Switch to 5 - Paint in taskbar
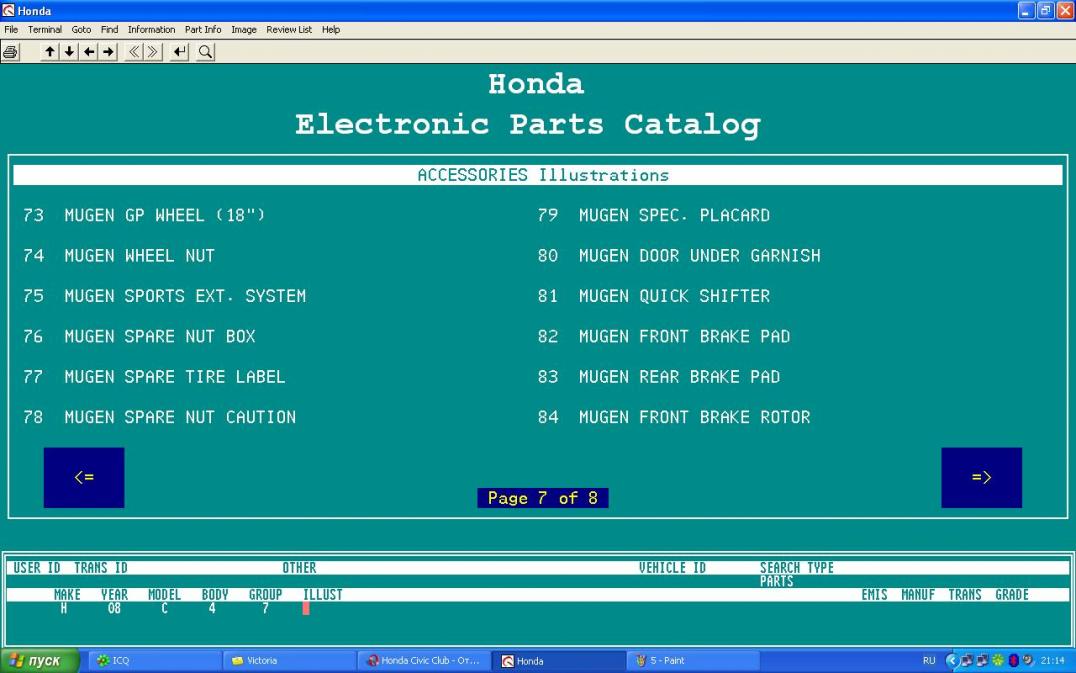 pyautogui.click(x=694, y=661)
